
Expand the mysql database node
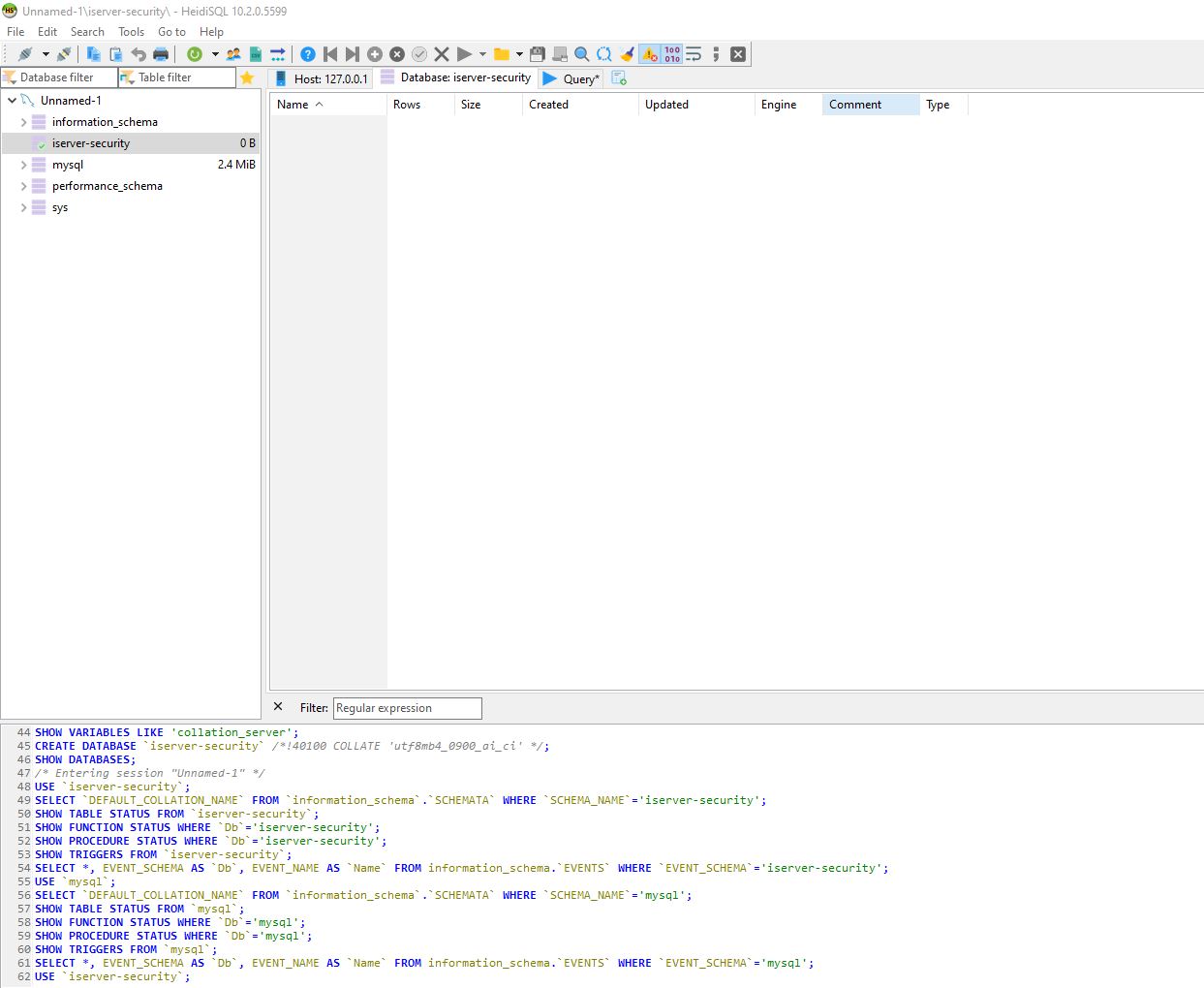click(x=24, y=165)
